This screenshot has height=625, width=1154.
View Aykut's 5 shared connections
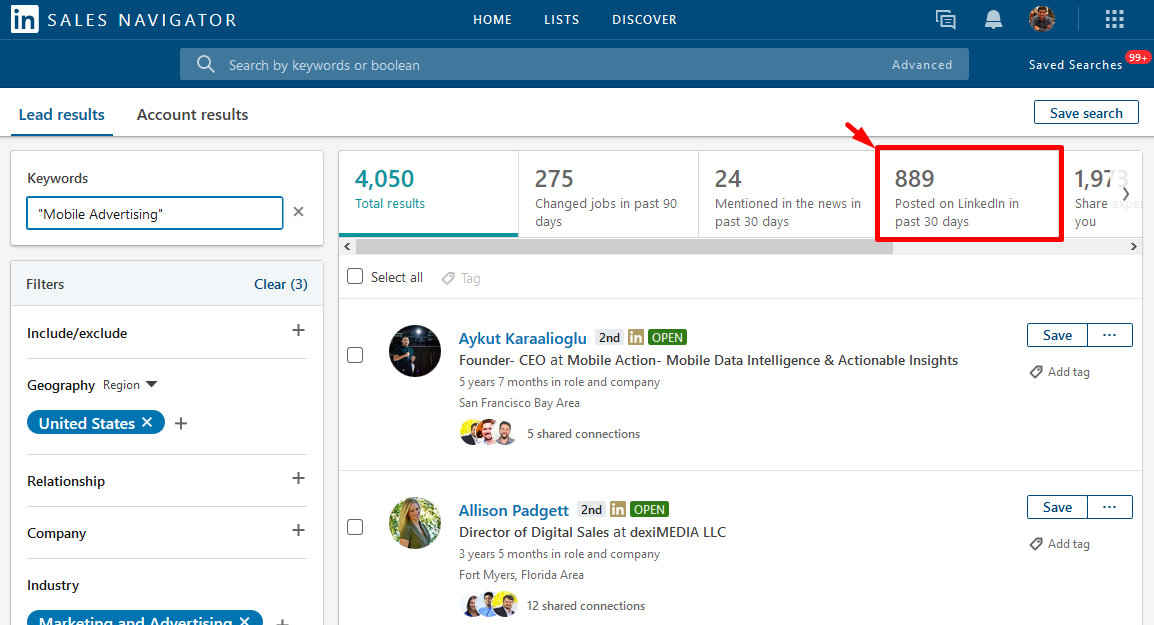584,434
